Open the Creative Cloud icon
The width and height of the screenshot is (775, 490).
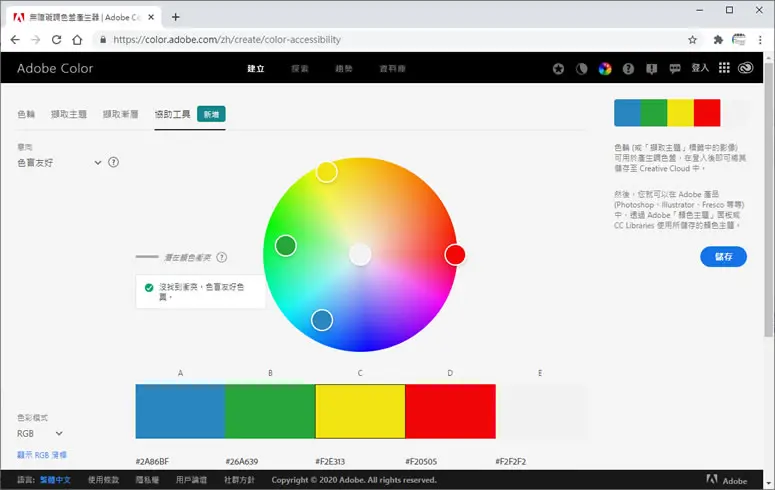(x=746, y=68)
